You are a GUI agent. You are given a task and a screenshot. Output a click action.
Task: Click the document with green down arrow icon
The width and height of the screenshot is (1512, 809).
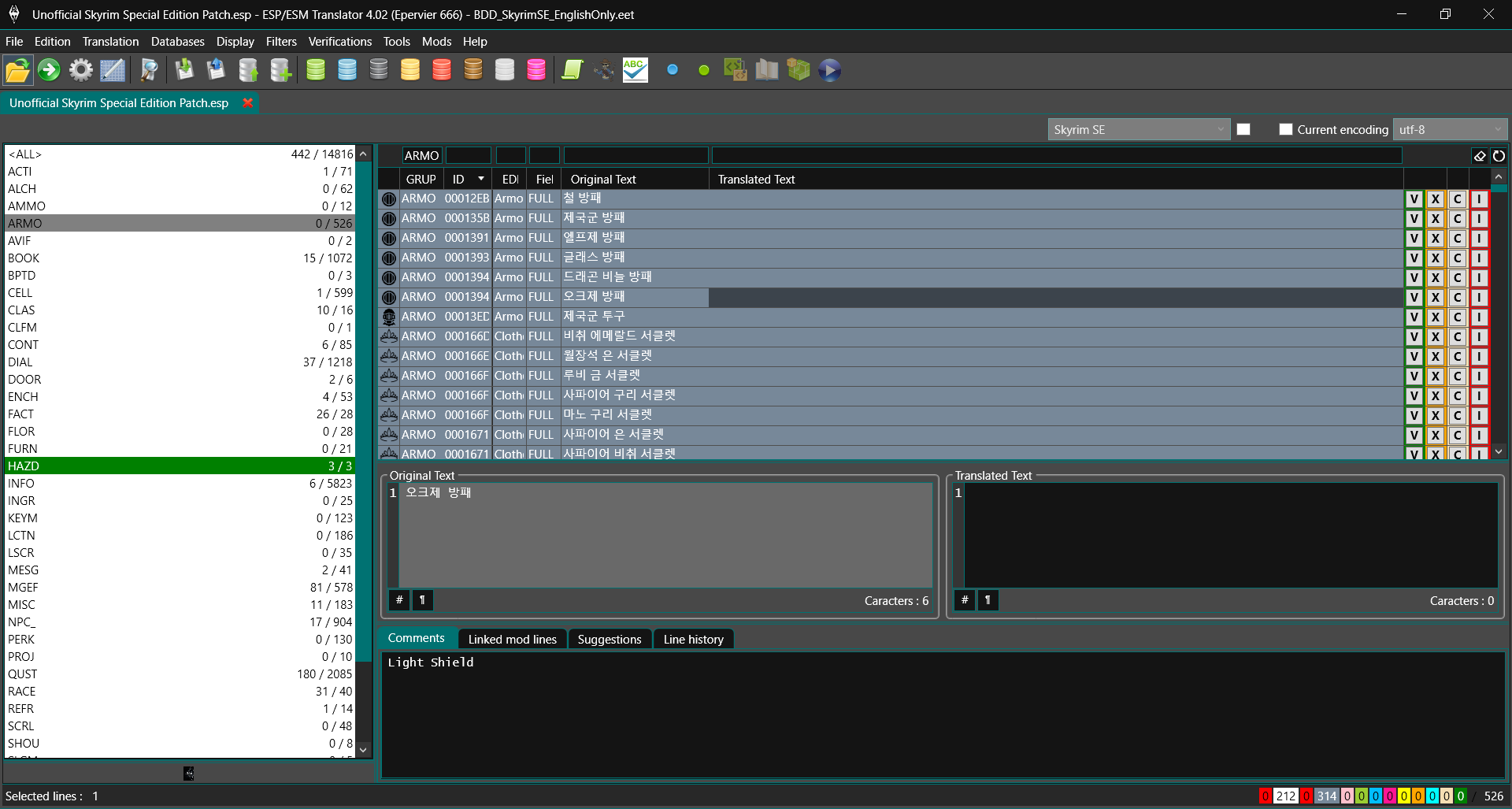[184, 70]
